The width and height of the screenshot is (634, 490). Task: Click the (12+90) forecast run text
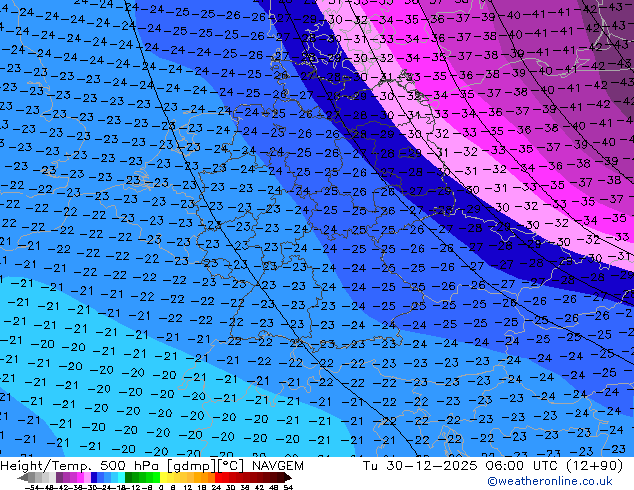594,466
